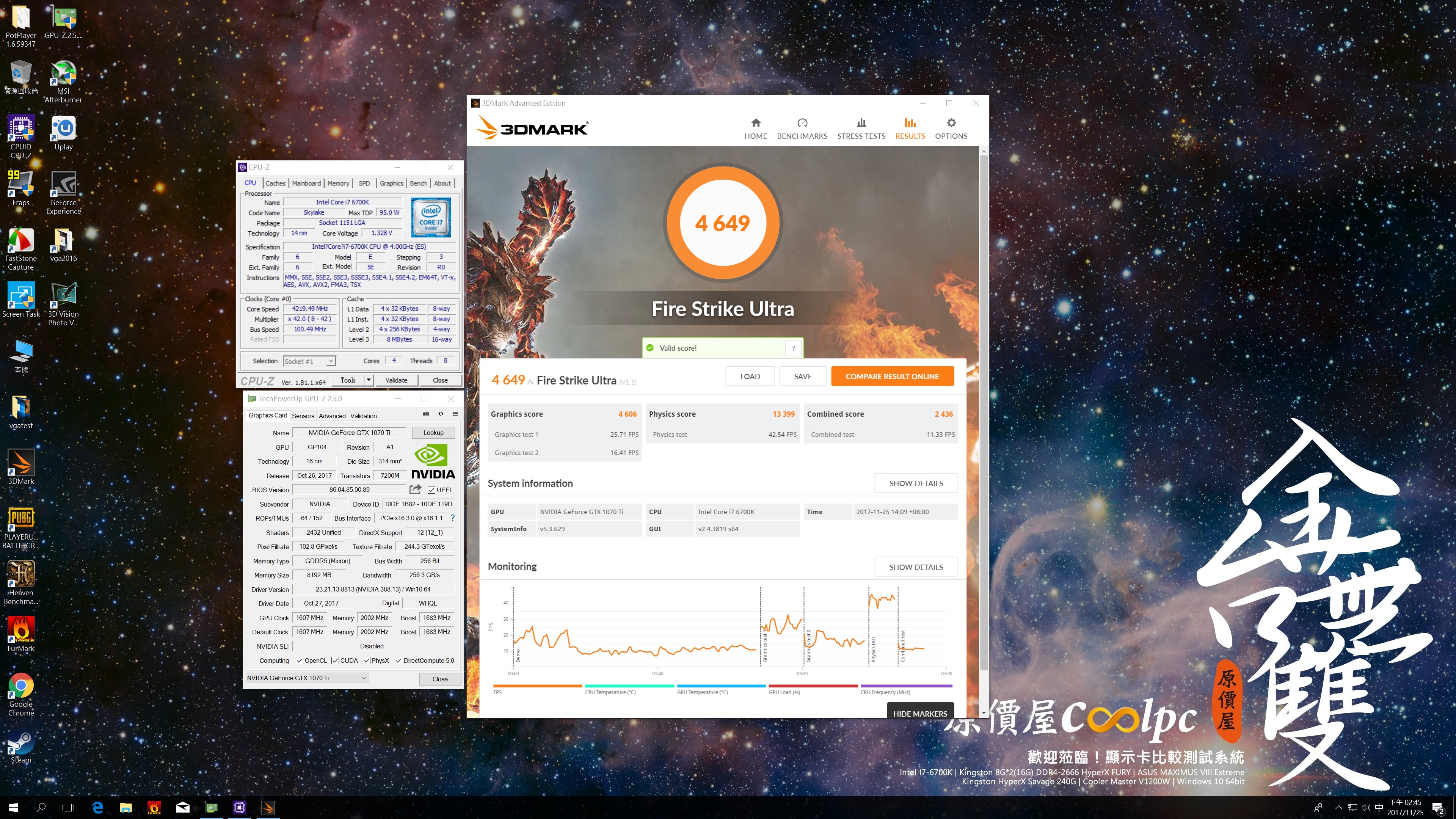Open the Action Center notification icon

coord(1437,808)
